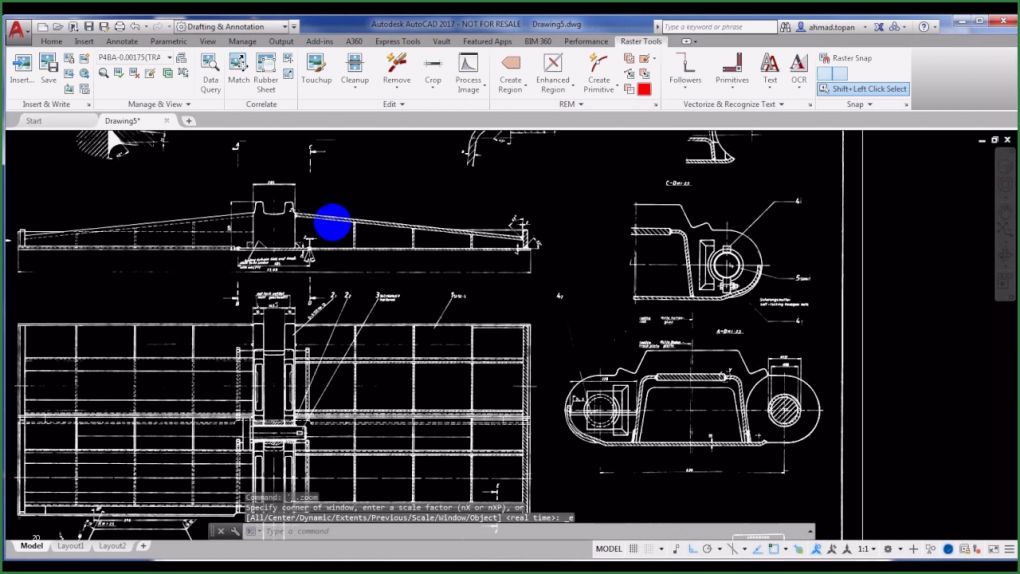The height and width of the screenshot is (574, 1020).
Task: Click the Save raster image tool
Action: [x=48, y=68]
